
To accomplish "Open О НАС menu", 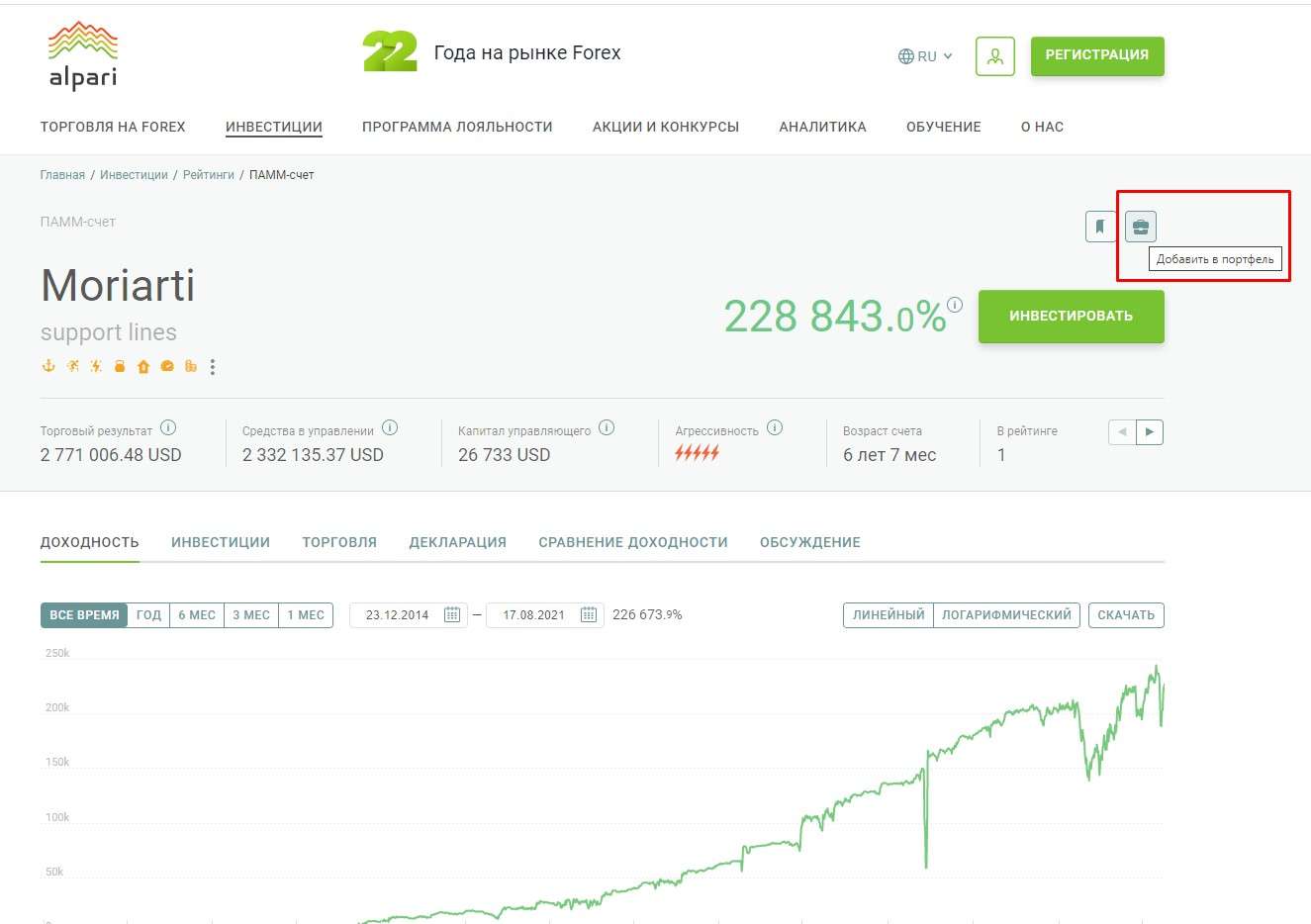I will [x=1042, y=127].
